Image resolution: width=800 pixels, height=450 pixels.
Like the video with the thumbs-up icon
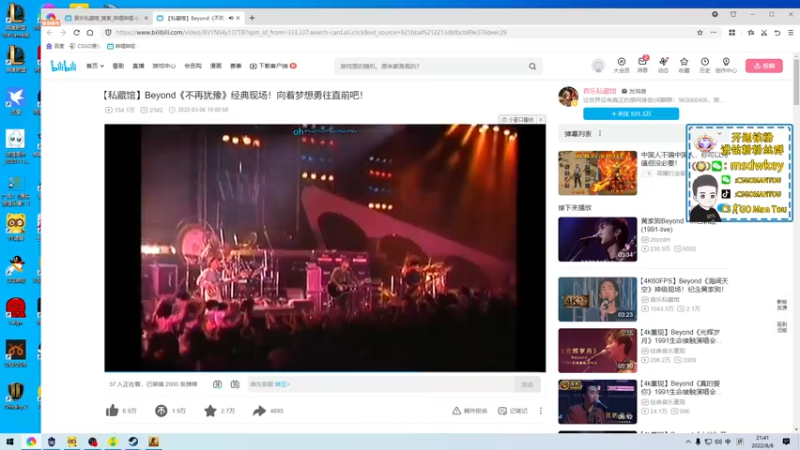pos(112,411)
